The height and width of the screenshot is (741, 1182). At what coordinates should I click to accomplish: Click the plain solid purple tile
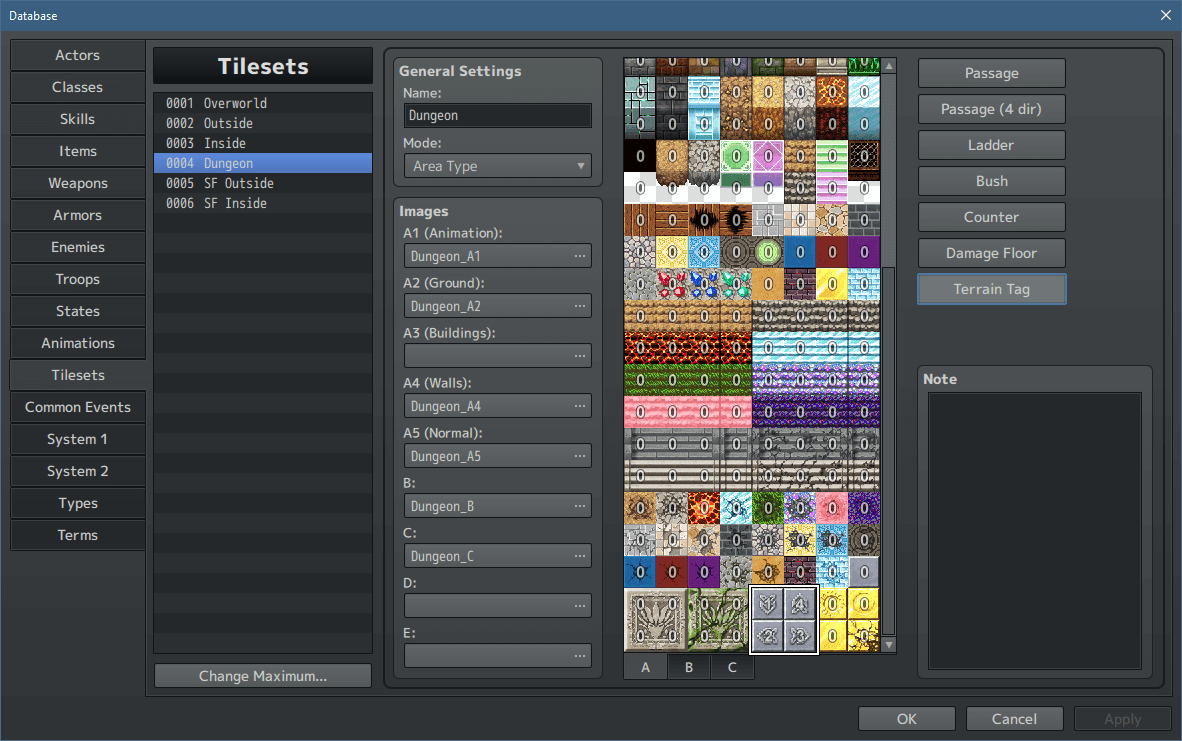pyautogui.click(x=864, y=252)
